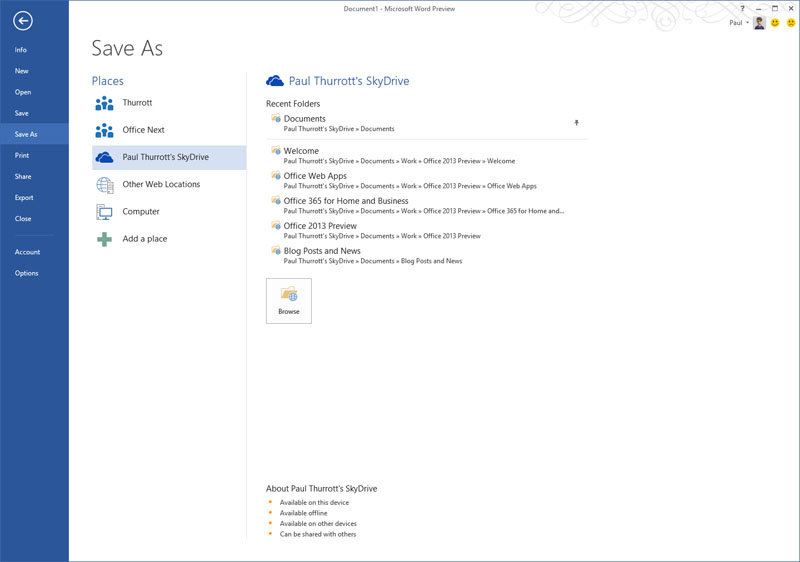The height and width of the screenshot is (562, 800).
Task: Click the frown face feedback icon
Action: pos(791,22)
